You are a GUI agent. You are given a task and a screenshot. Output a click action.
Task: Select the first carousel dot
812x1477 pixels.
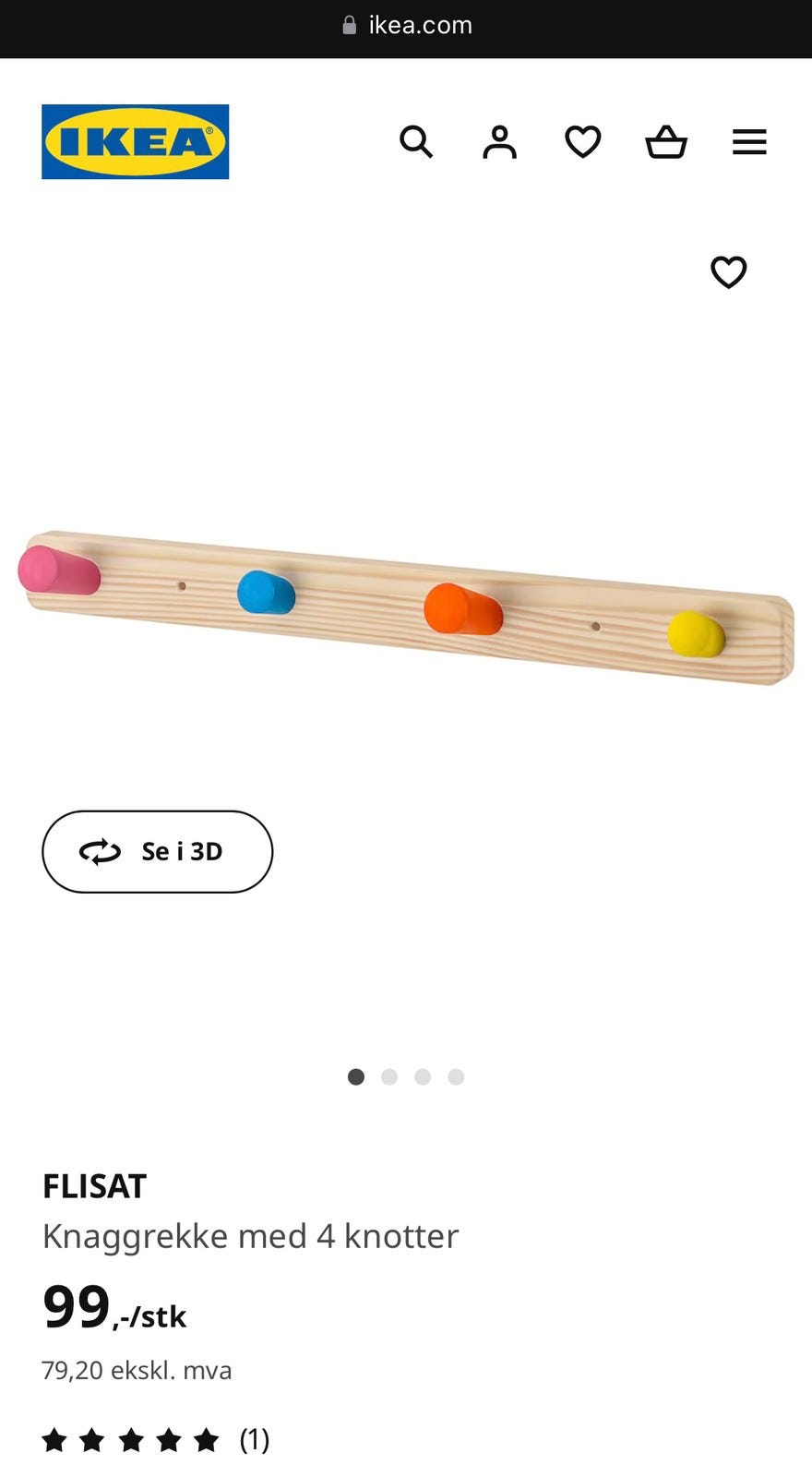(356, 1076)
